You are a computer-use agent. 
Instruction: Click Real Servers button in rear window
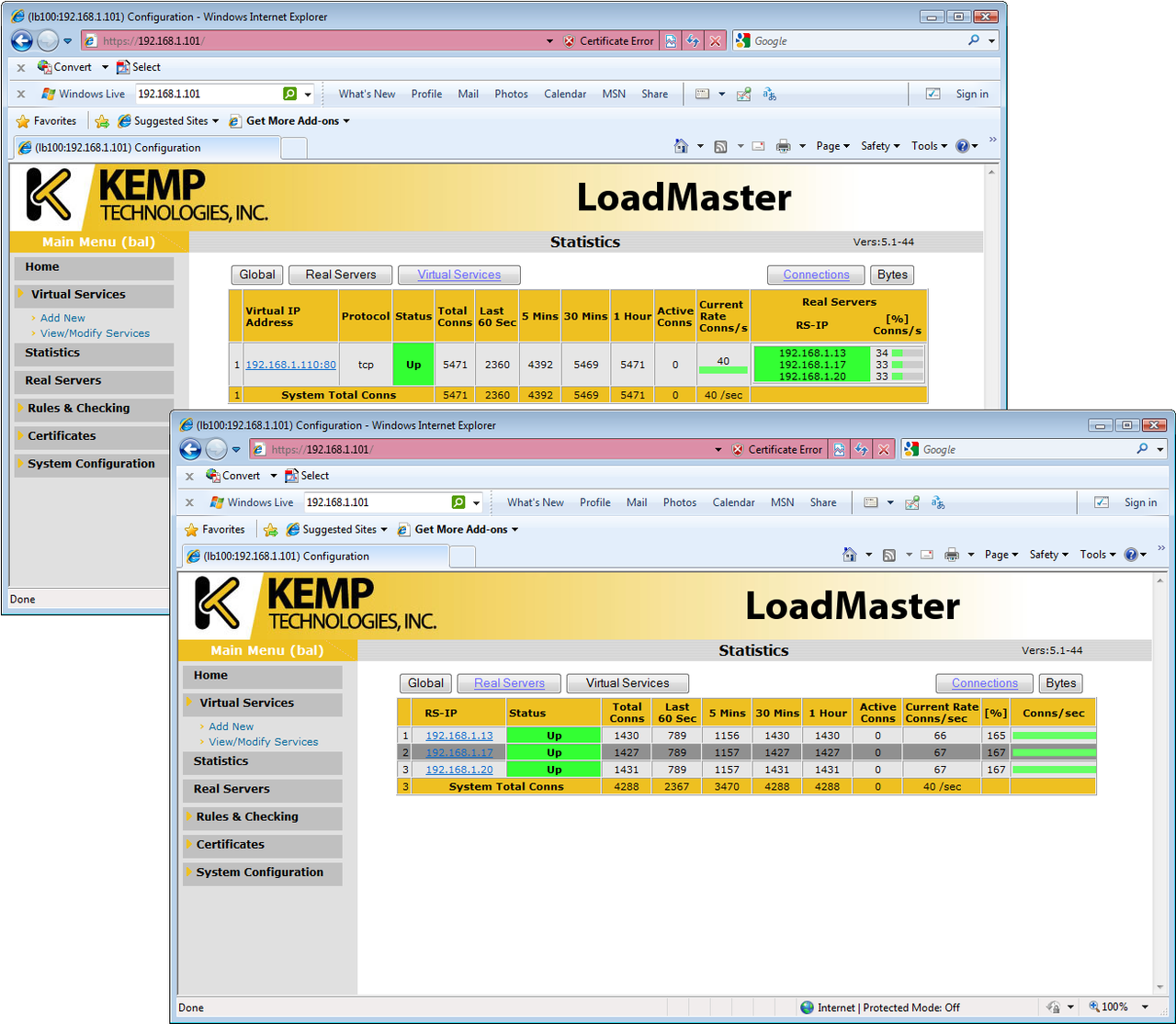341,275
